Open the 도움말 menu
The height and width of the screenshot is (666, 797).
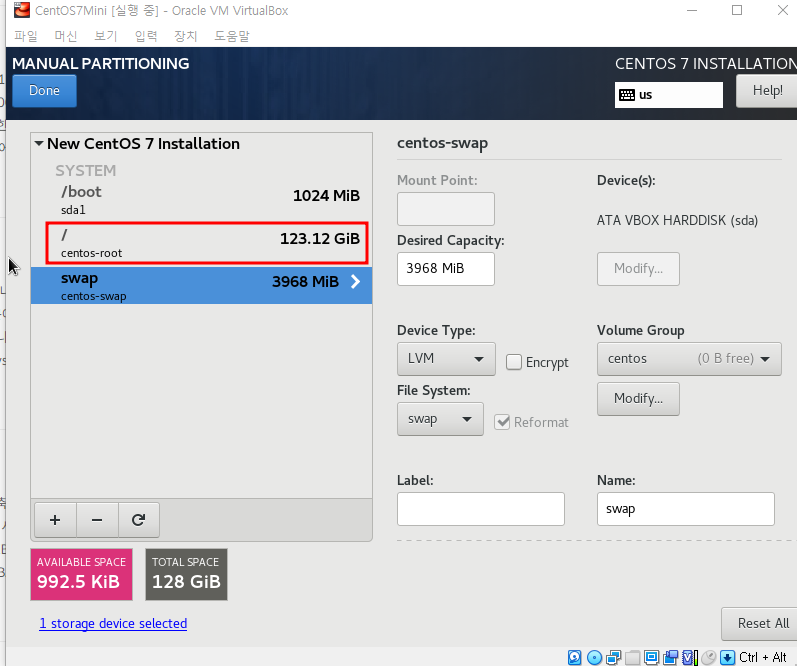(232, 36)
